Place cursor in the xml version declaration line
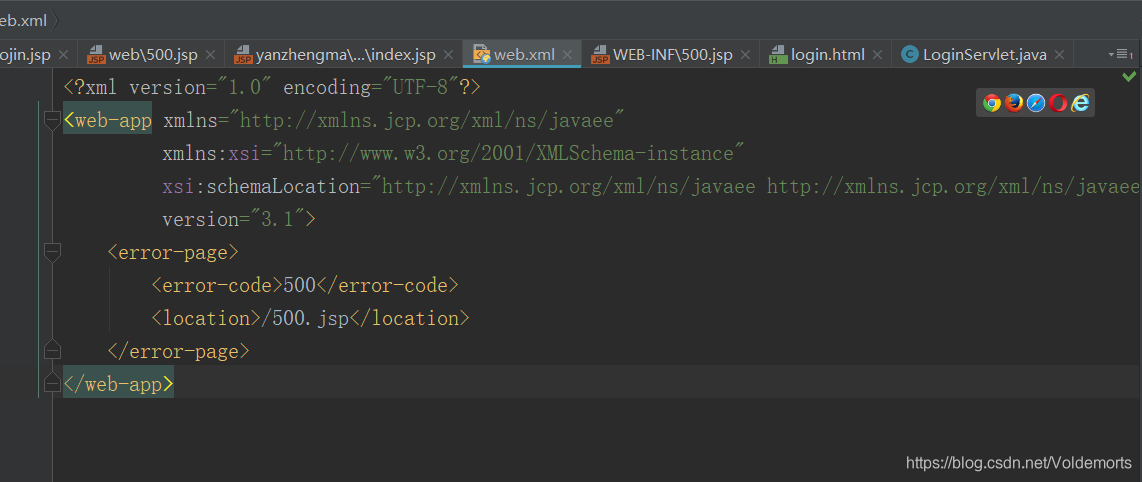1142x482 pixels. [272, 87]
